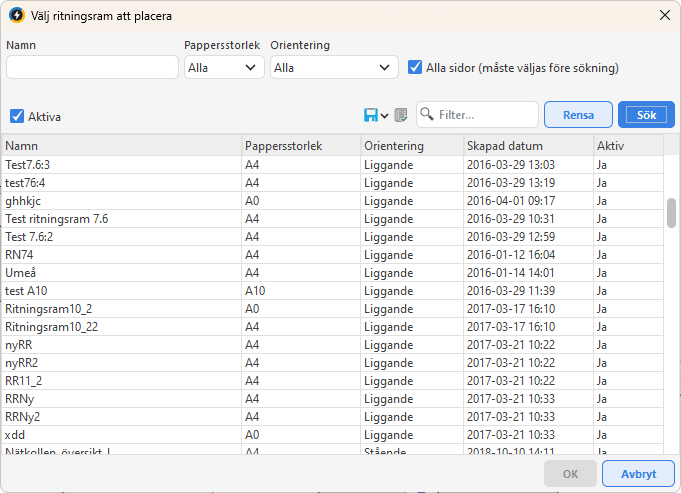Click the application logo in title bar
681x493 pixels.
pyautogui.click(x=16, y=15)
